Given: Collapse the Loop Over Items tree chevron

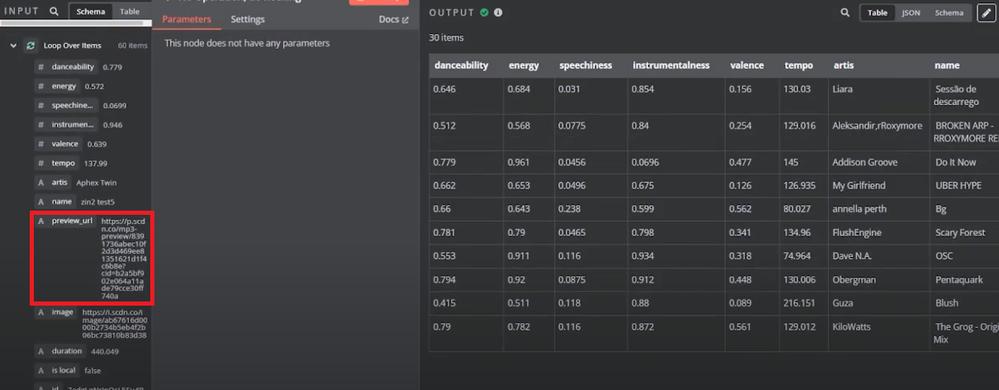Looking at the screenshot, I should coord(13,45).
